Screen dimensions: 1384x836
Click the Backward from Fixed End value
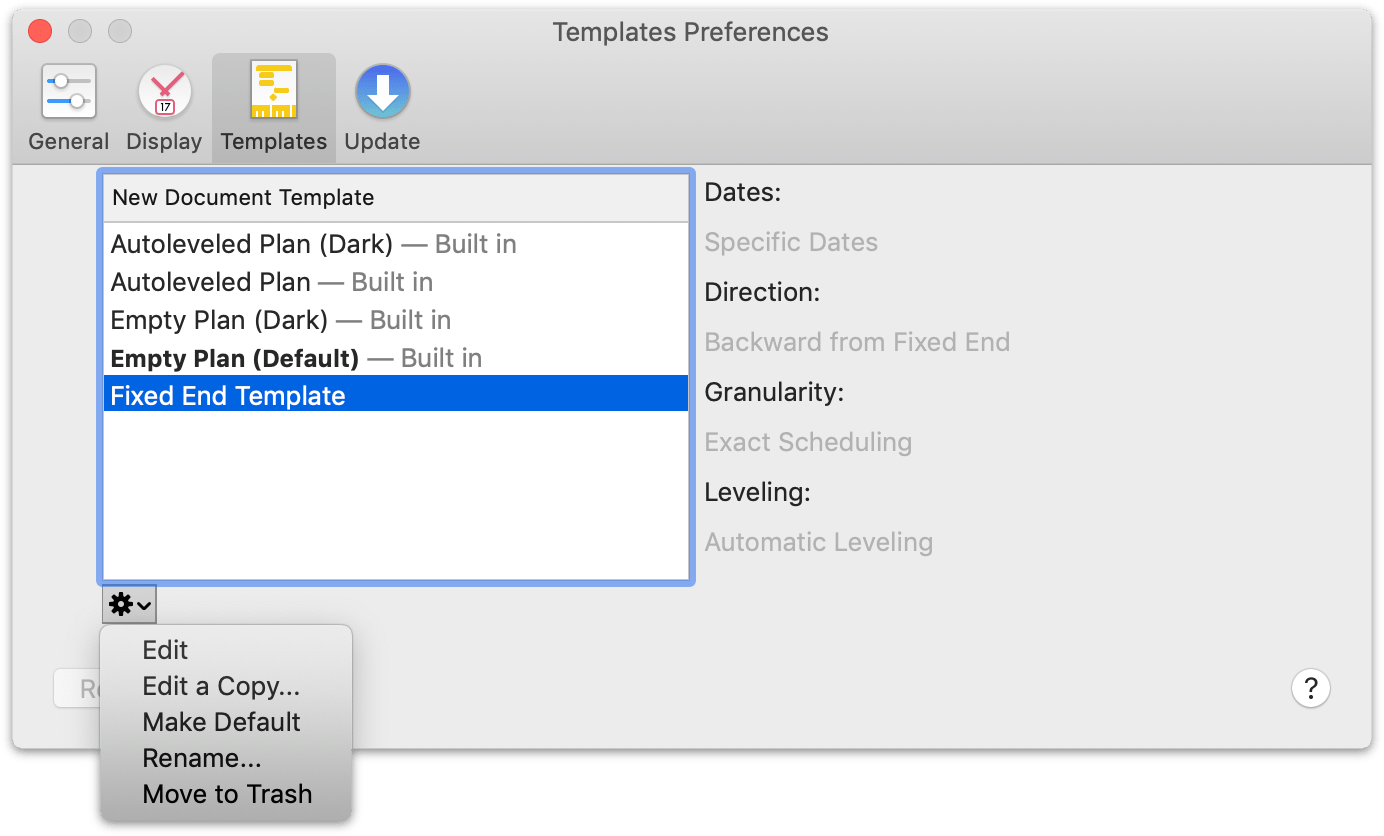tap(857, 342)
